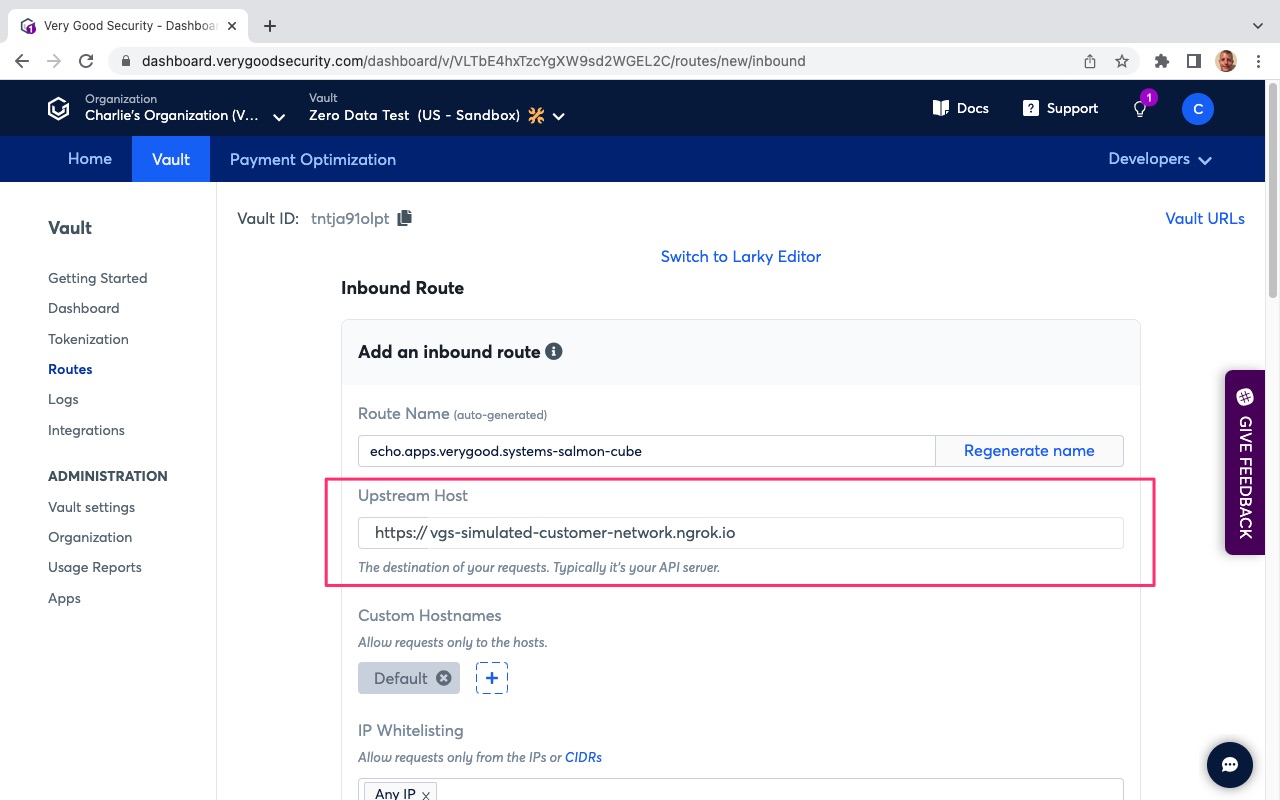This screenshot has width=1280, height=800.
Task: Remove the Default custom hostname
Action: point(444,678)
